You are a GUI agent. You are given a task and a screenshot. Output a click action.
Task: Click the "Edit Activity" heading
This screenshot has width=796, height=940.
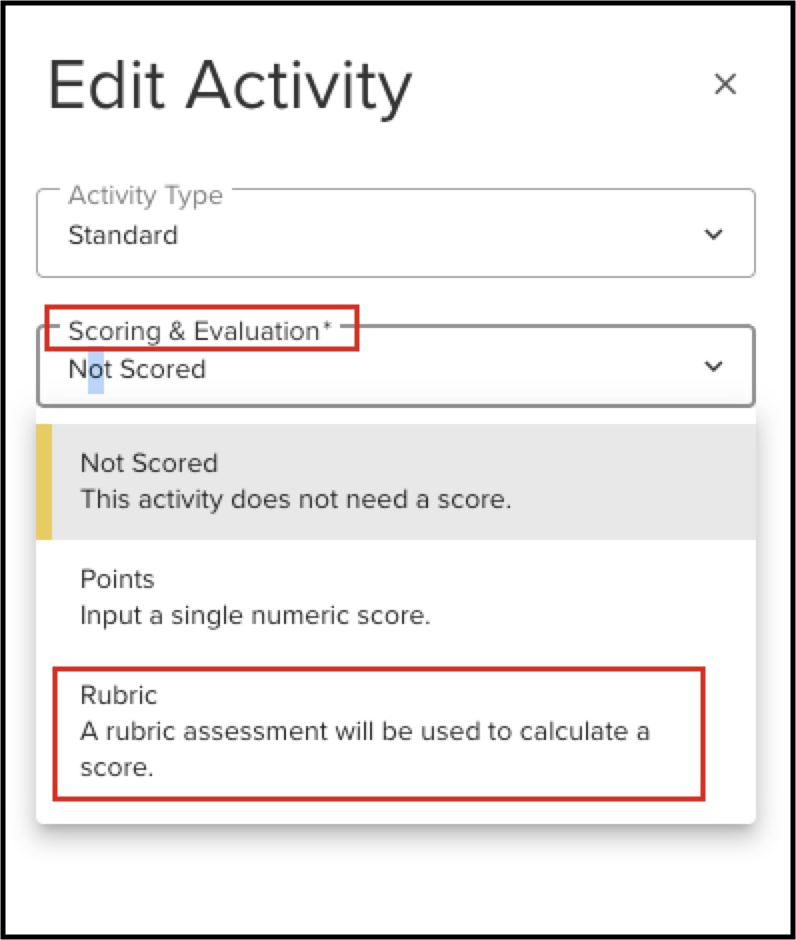(x=230, y=86)
